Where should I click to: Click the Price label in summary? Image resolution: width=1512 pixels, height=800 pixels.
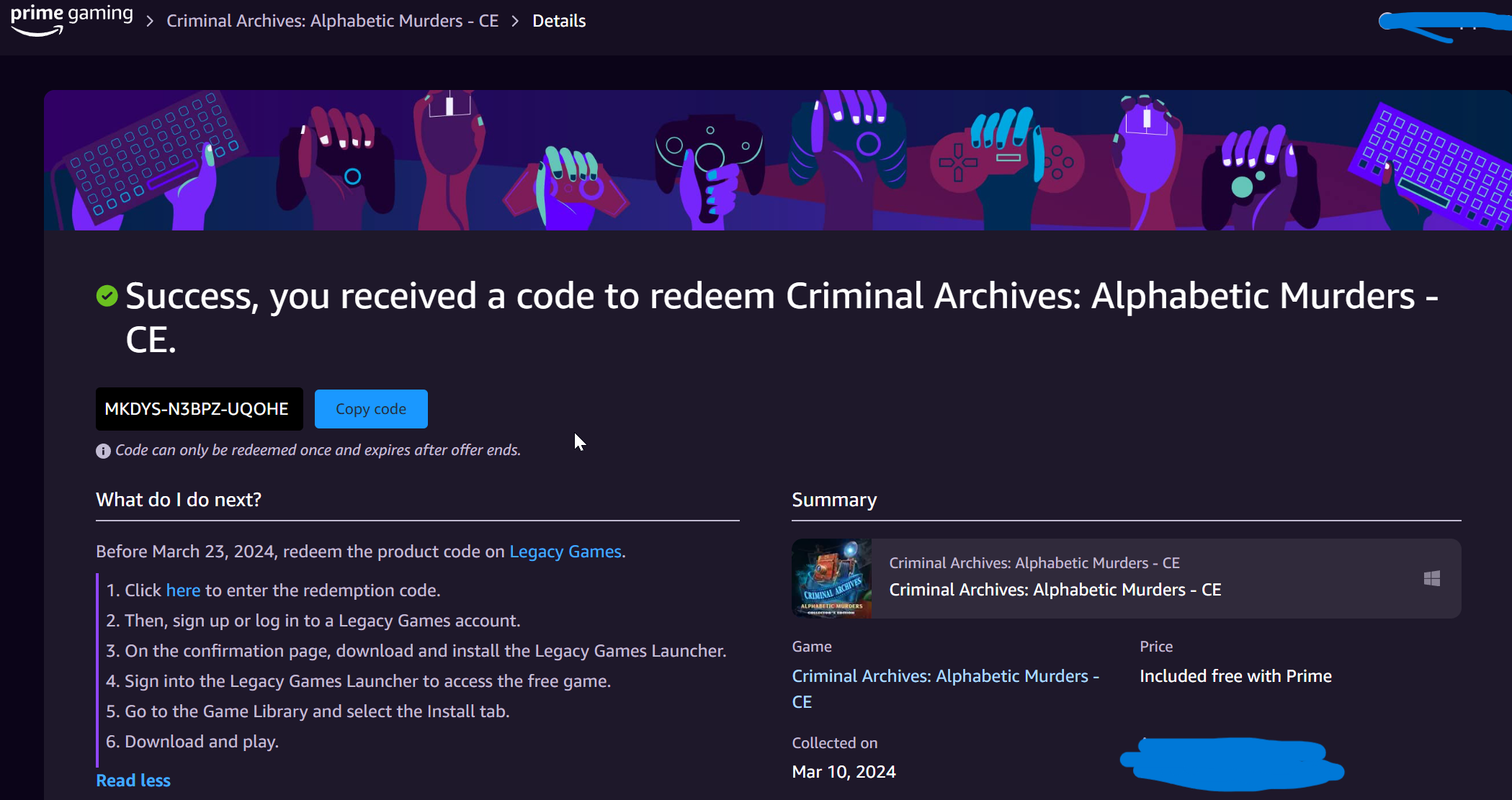pos(1156,647)
